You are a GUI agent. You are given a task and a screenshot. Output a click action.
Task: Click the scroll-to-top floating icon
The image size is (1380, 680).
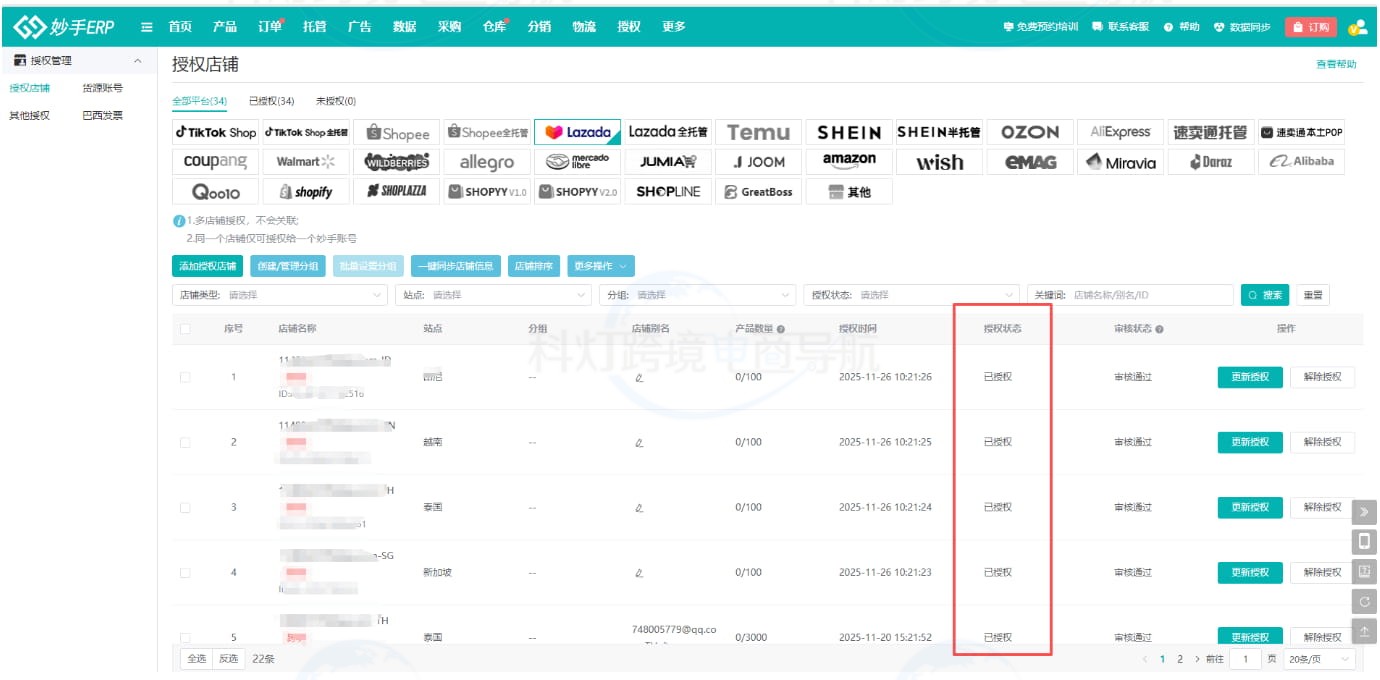(1364, 631)
